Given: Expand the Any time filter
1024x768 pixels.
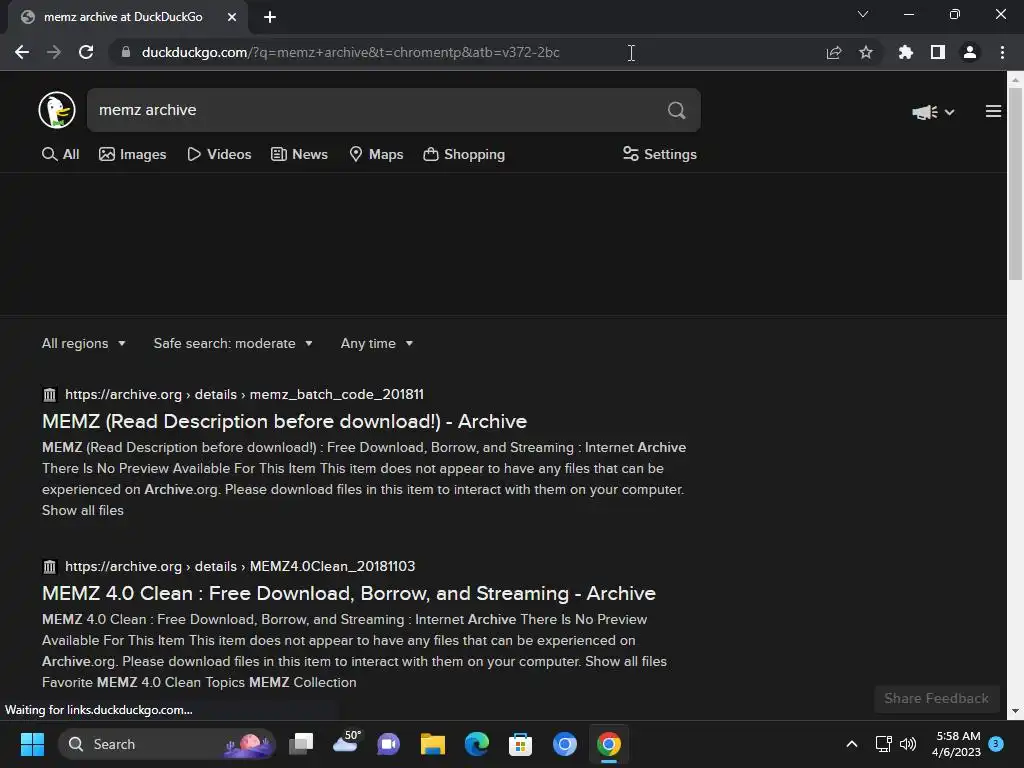Looking at the screenshot, I should click(x=377, y=344).
